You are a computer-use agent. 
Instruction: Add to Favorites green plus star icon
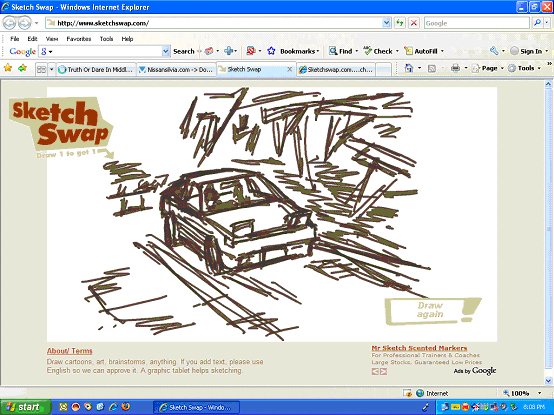click(x=22, y=68)
